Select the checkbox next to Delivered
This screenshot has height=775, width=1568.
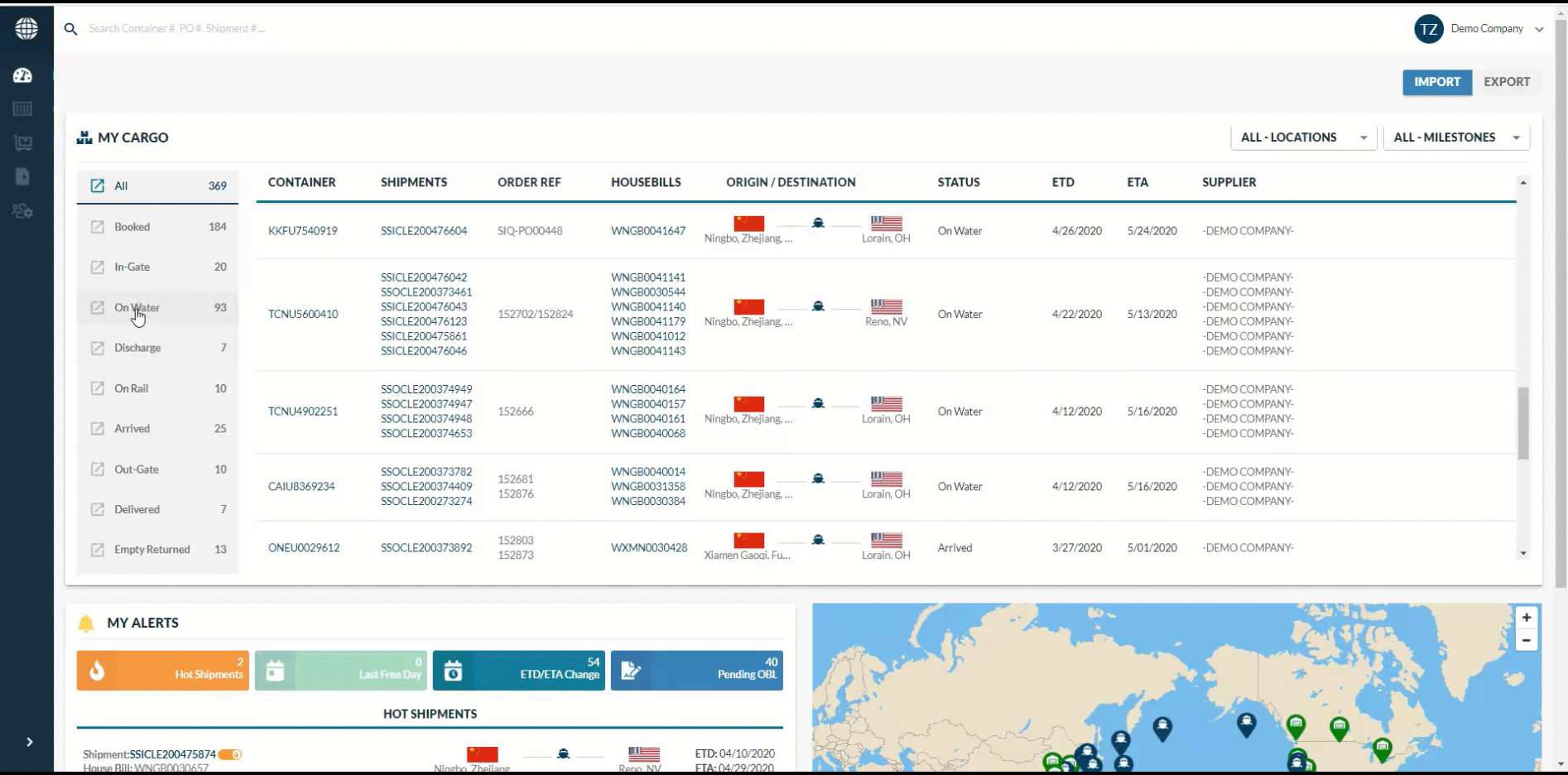pos(98,509)
